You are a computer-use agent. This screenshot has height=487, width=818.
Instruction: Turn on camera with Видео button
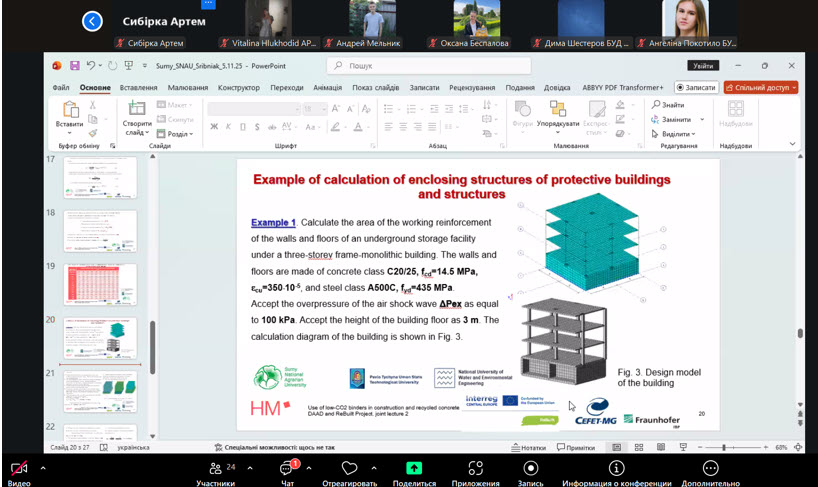(19, 468)
